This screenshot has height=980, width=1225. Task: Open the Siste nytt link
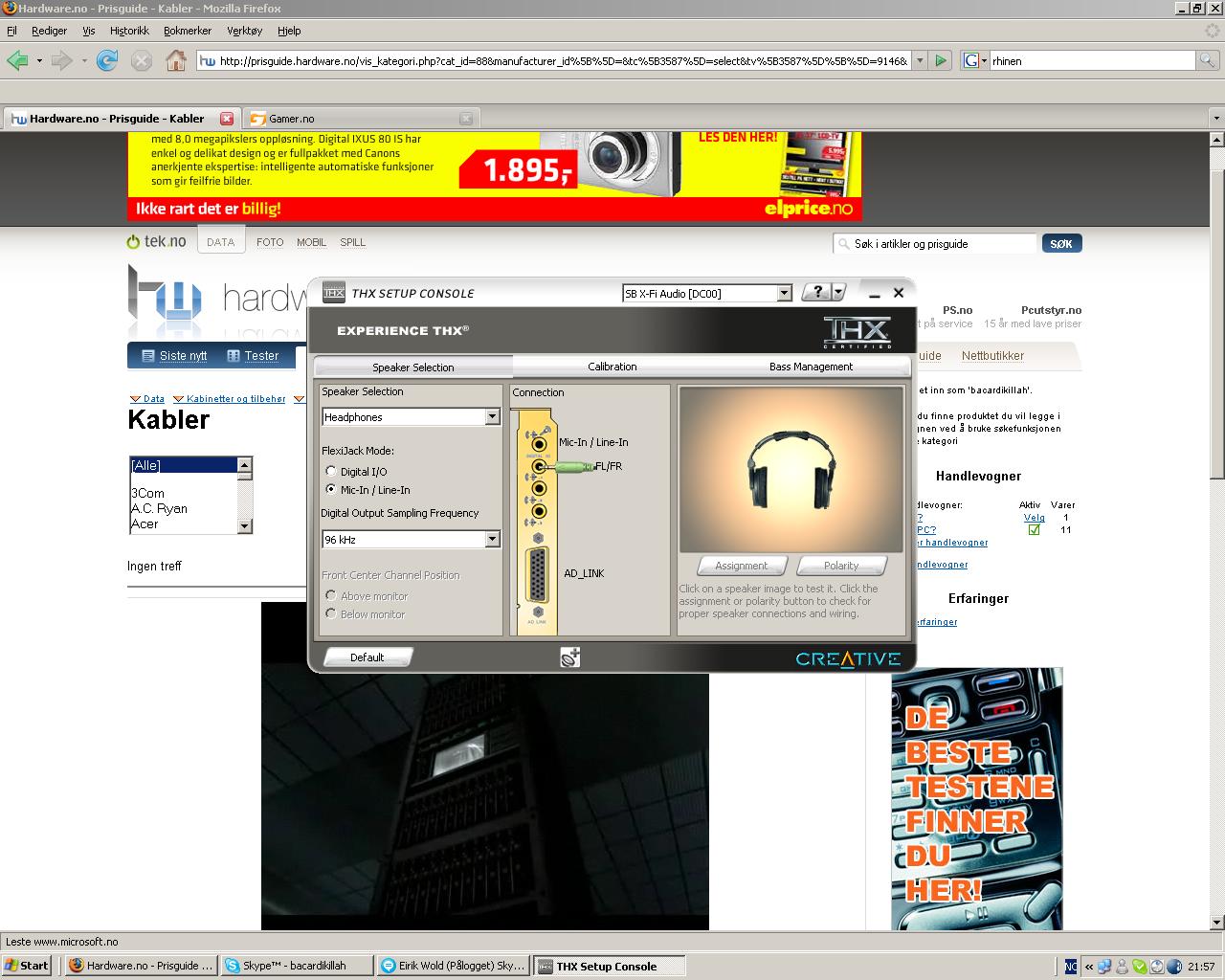tap(183, 356)
